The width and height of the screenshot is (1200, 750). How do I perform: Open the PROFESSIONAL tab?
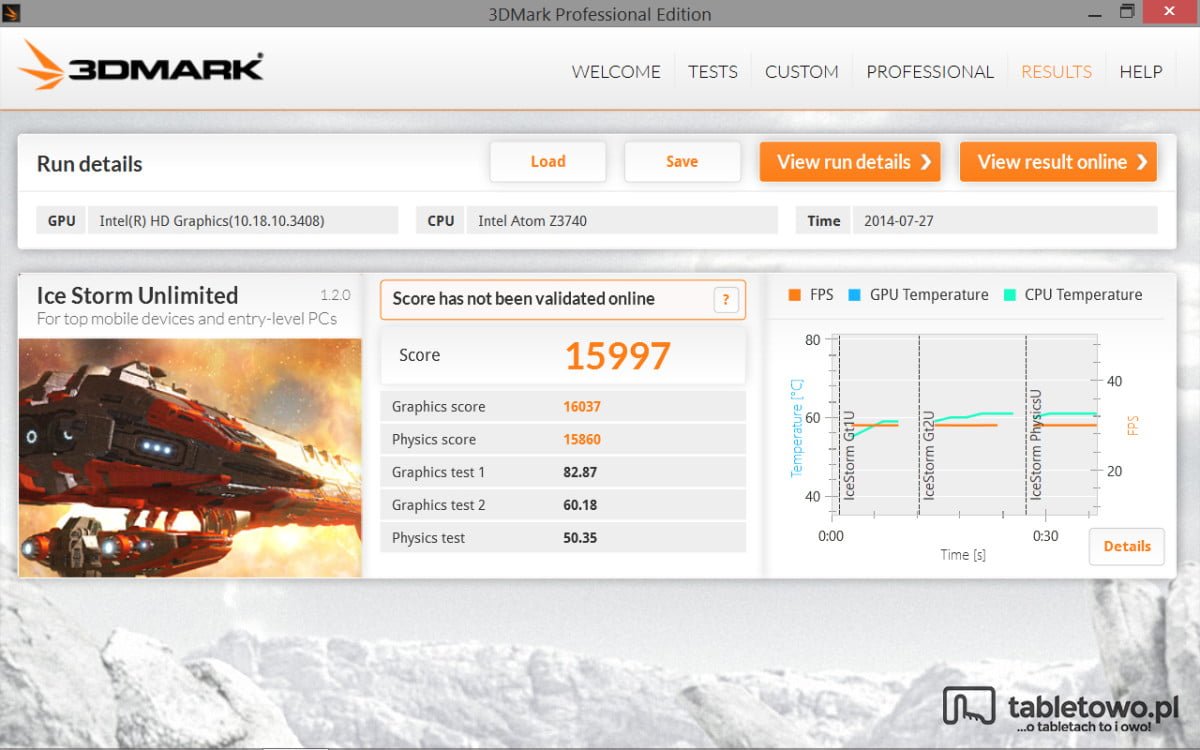point(930,72)
